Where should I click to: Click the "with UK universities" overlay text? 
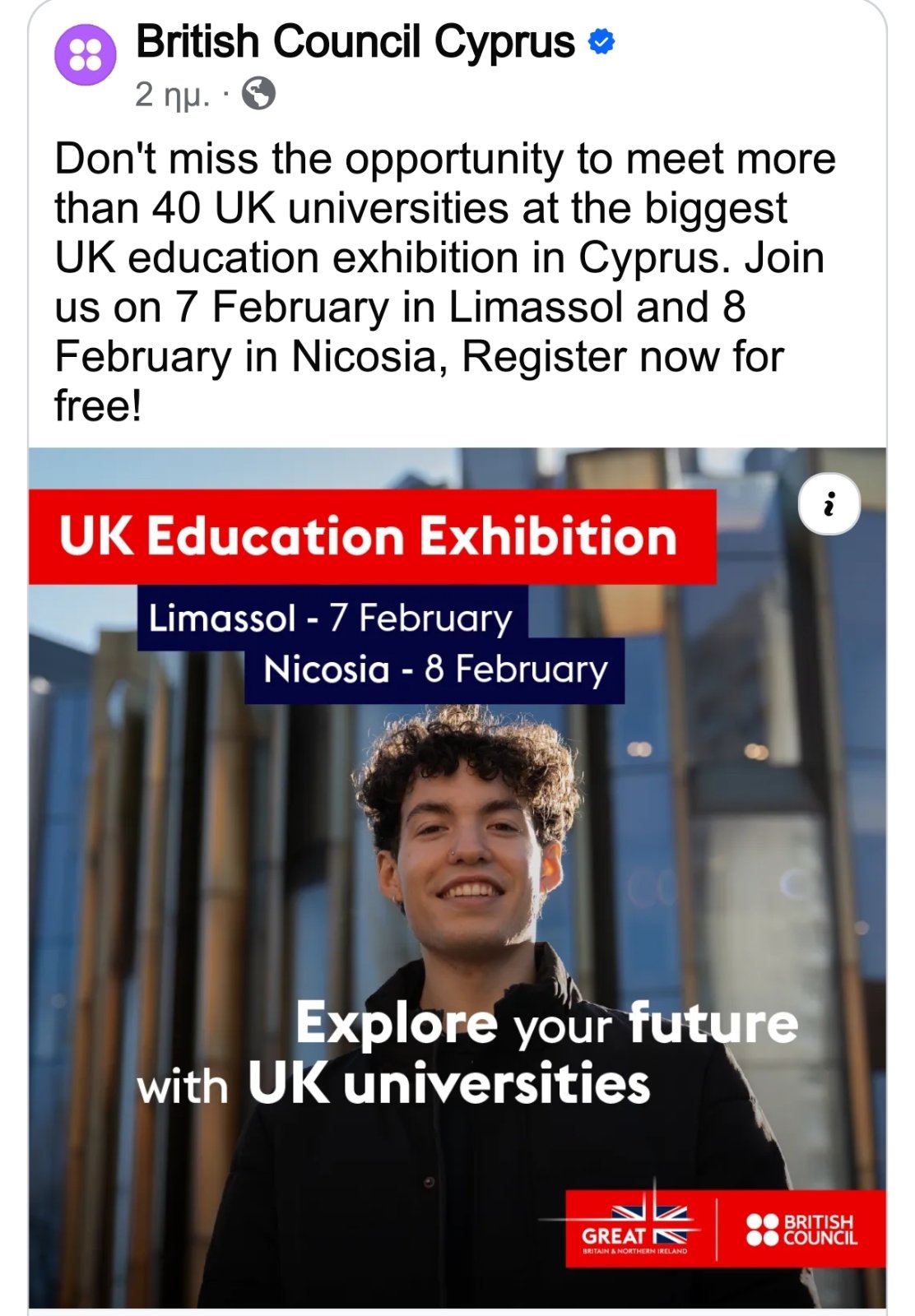click(393, 1084)
